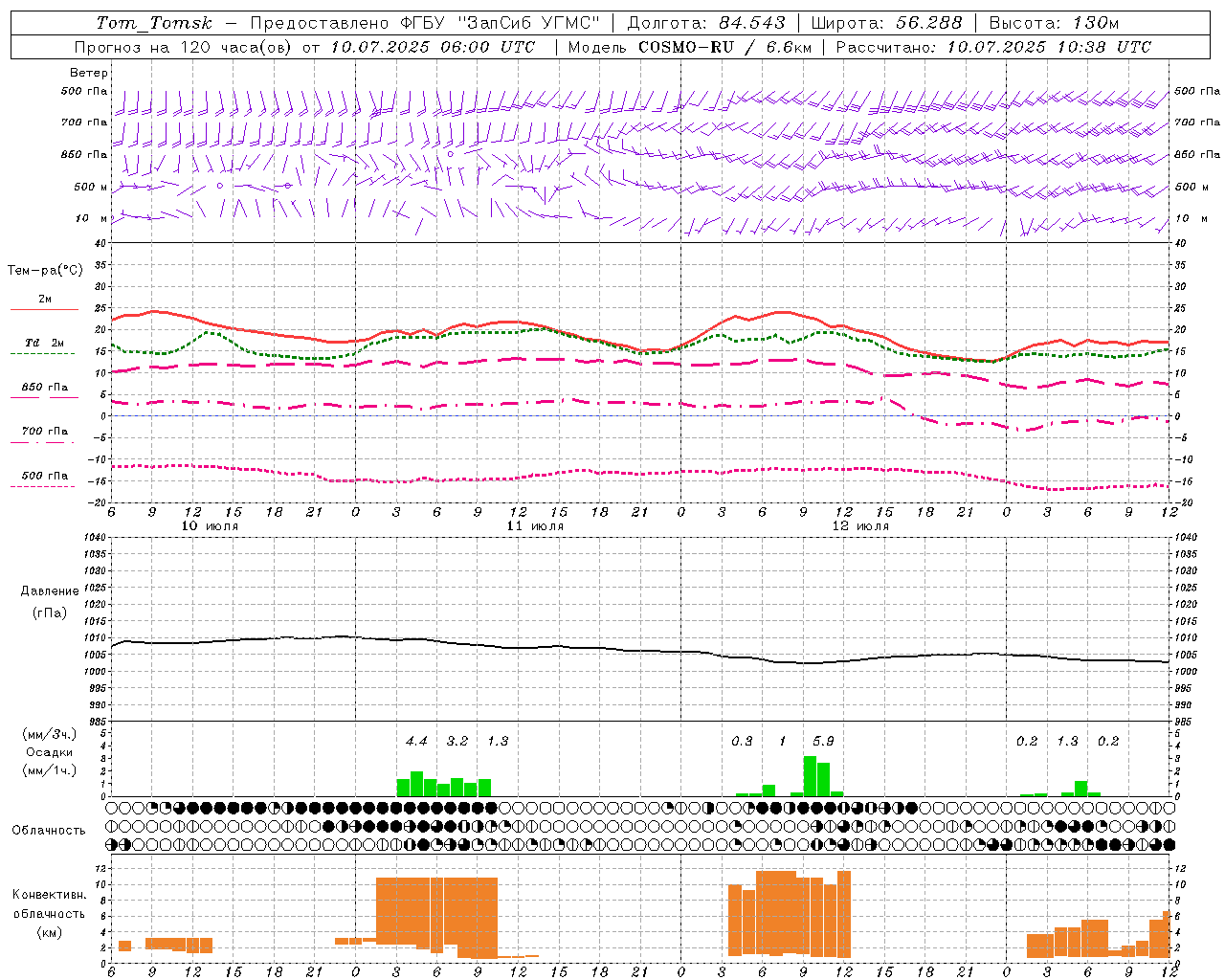Click the 0.3 precipitation total
The height and width of the screenshot is (980, 1225).
tap(742, 741)
